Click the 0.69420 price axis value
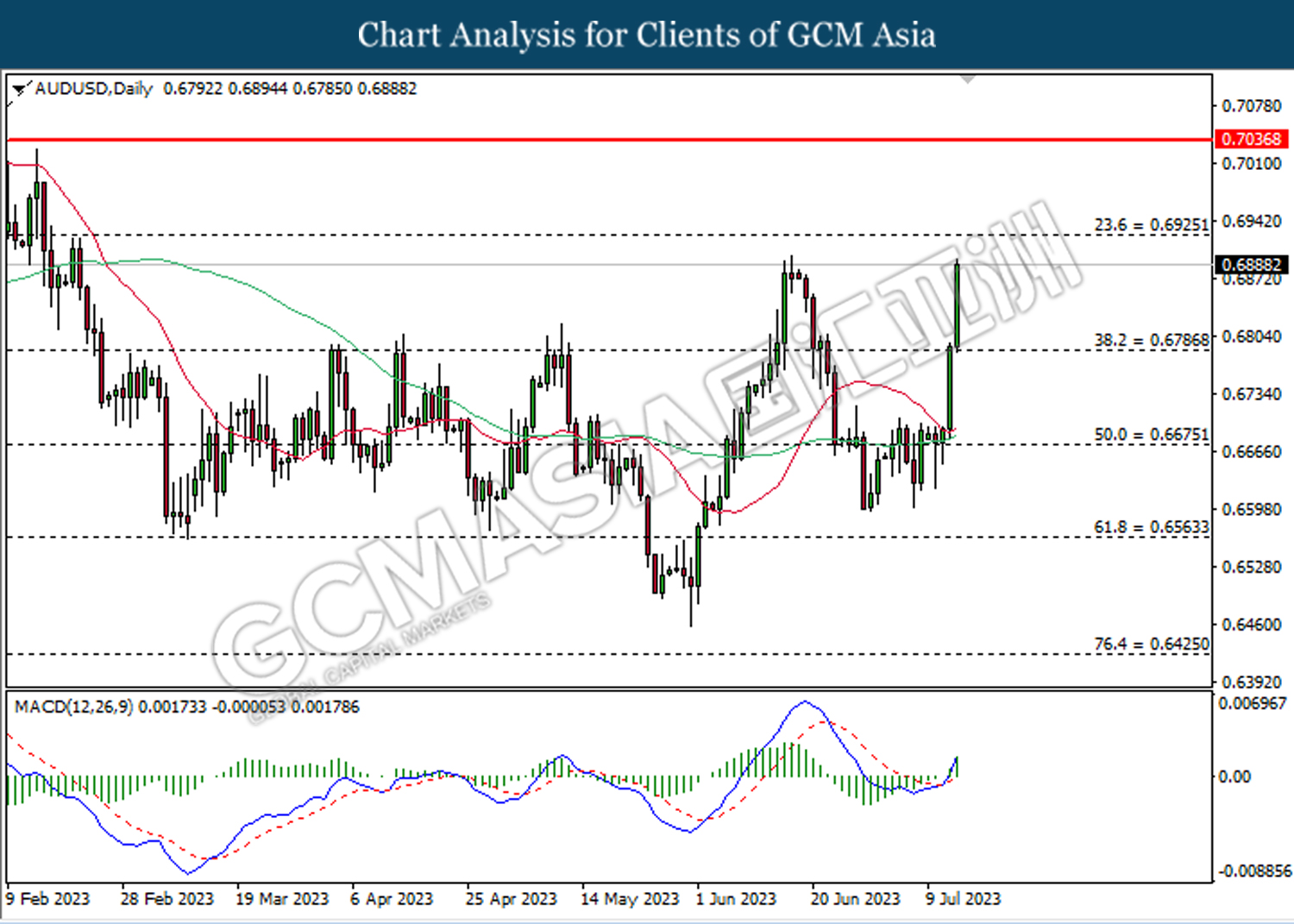 point(1252,222)
